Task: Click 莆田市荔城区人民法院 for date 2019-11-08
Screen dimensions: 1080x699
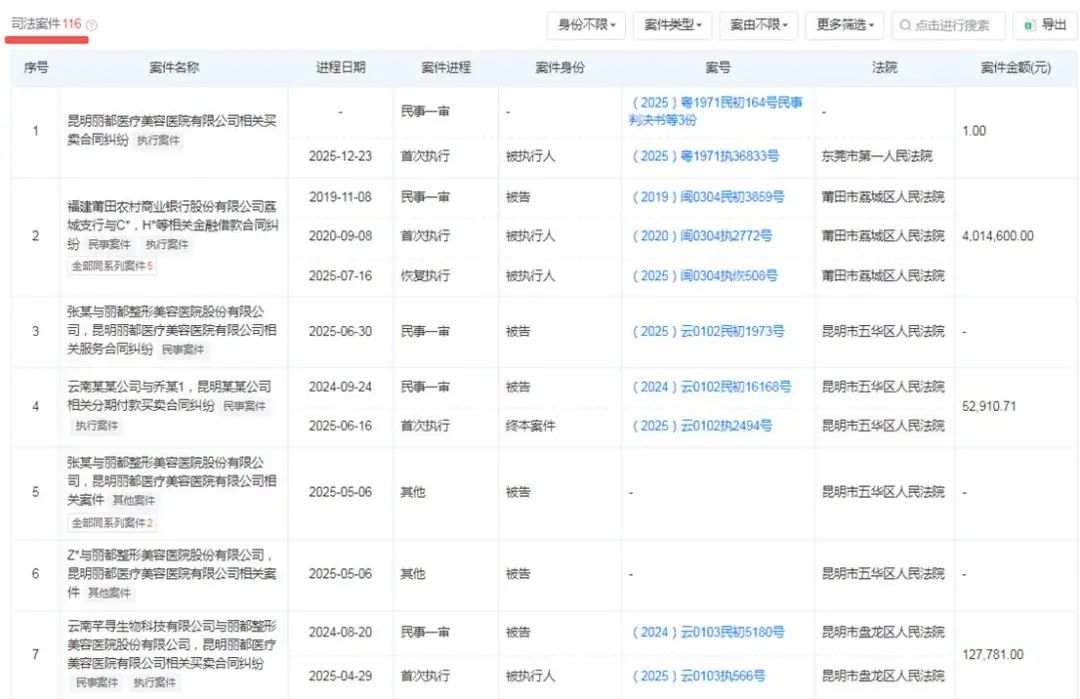Action: point(883,197)
